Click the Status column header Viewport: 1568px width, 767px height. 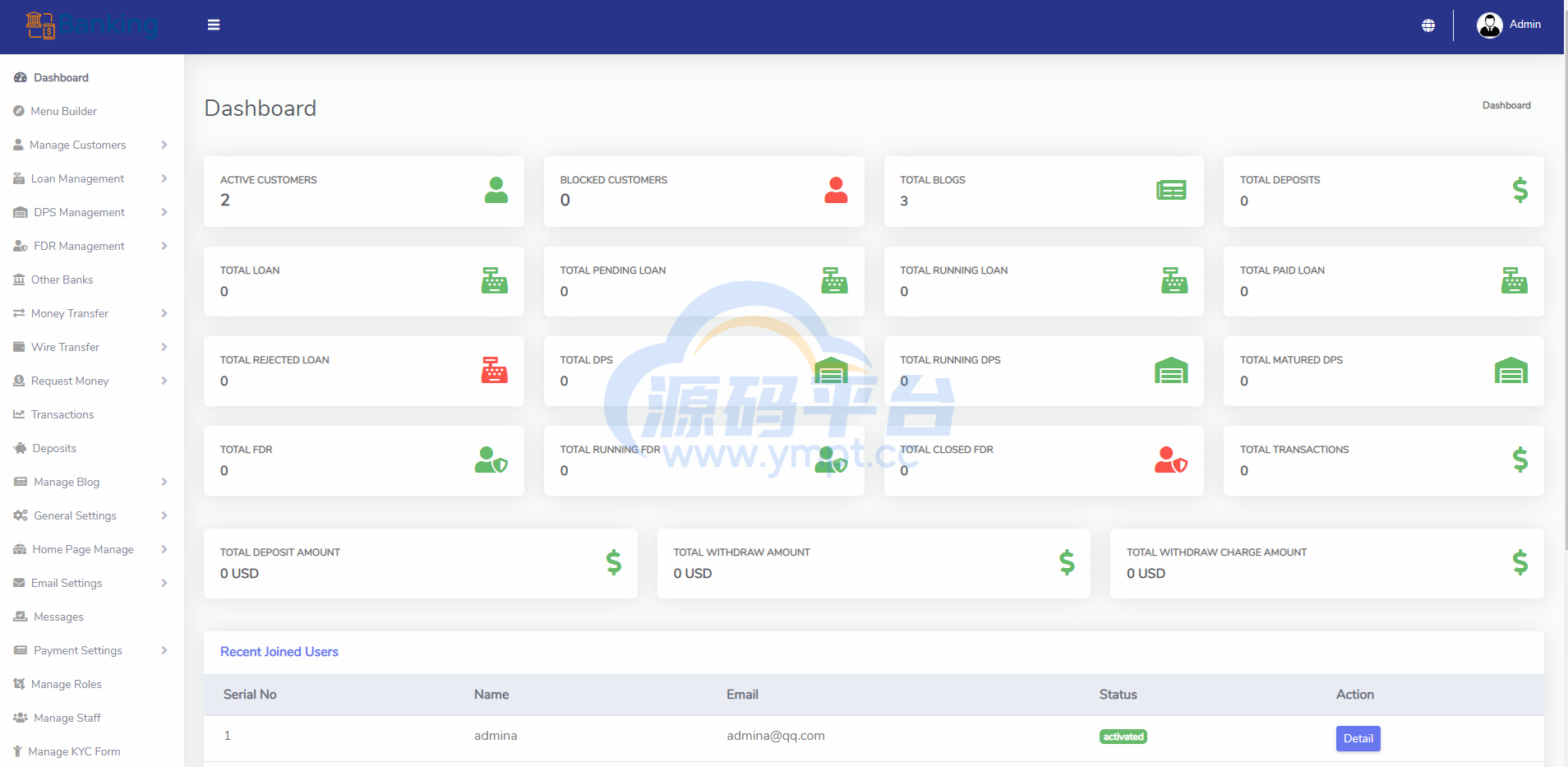point(1118,695)
